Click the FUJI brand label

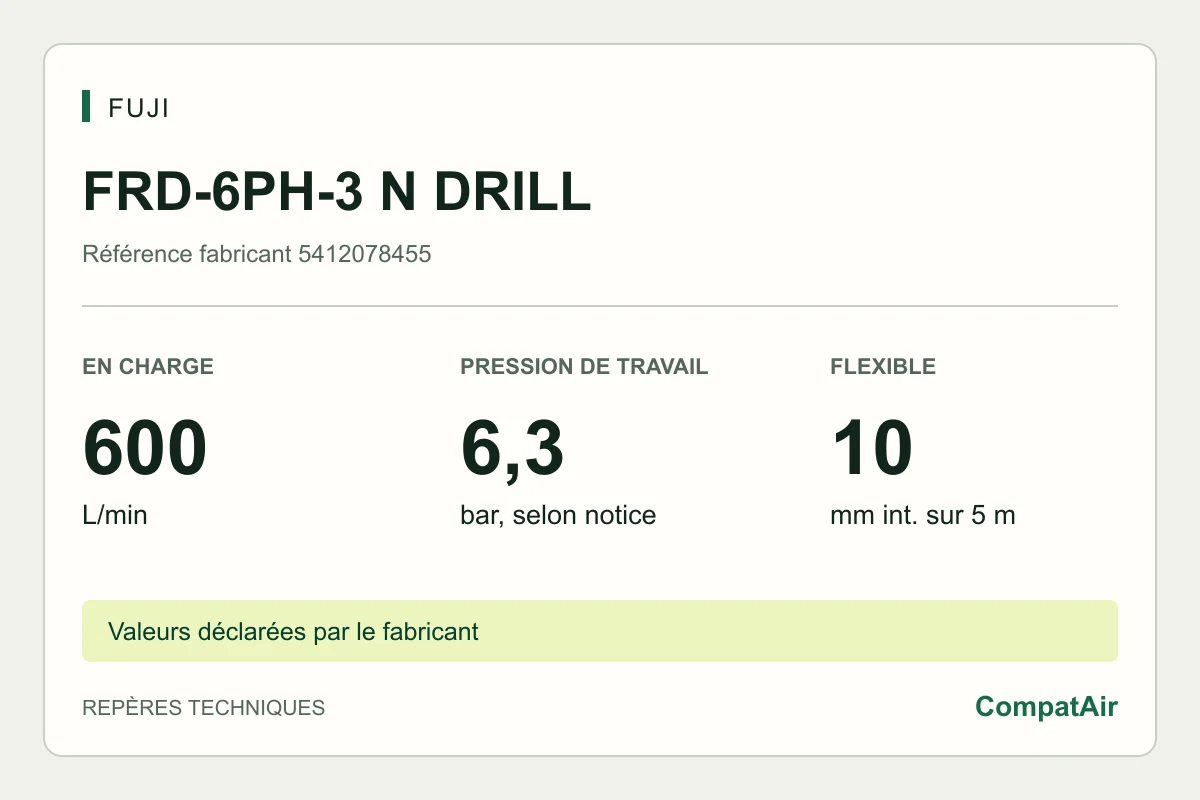(138, 107)
